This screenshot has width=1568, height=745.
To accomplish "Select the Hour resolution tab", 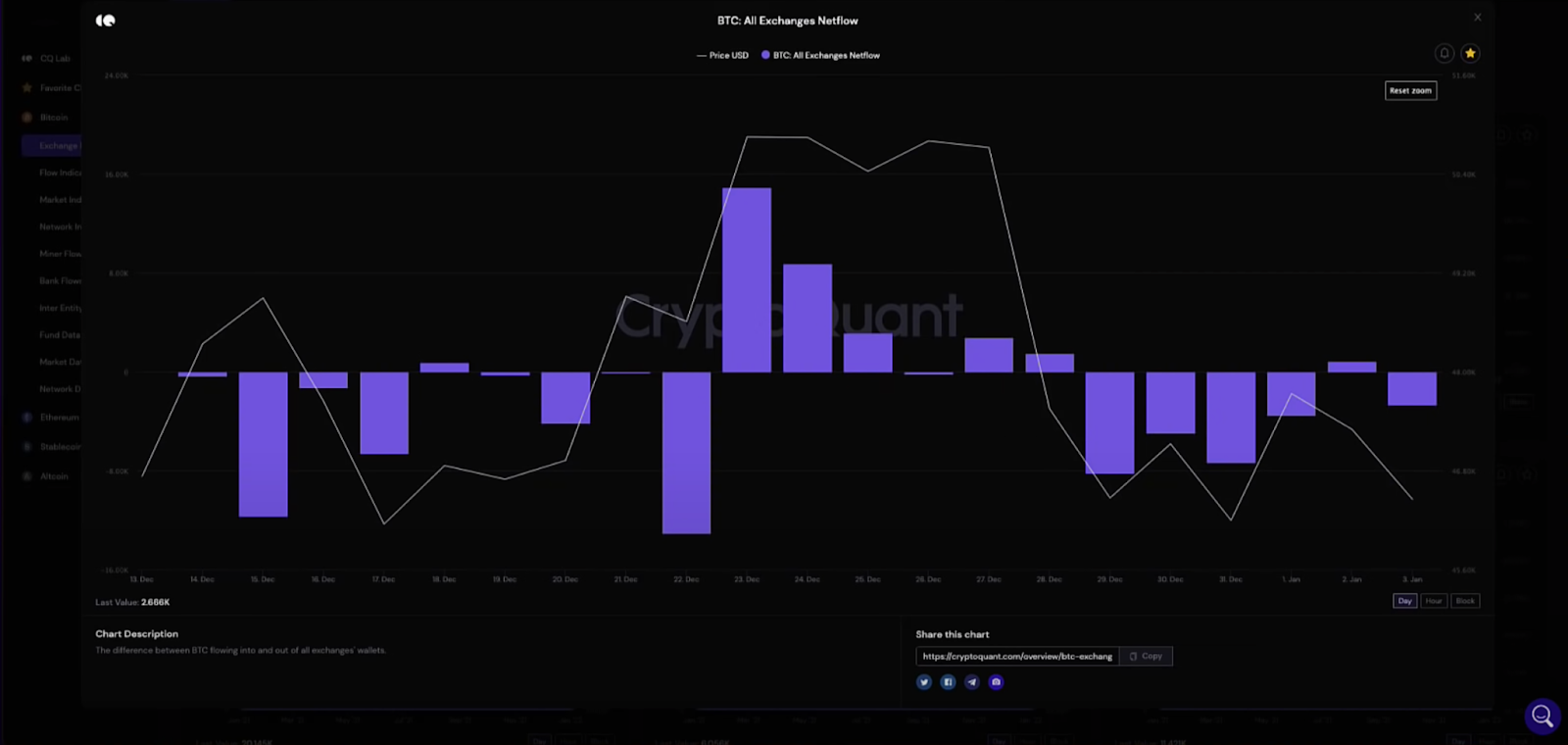I will point(1434,601).
